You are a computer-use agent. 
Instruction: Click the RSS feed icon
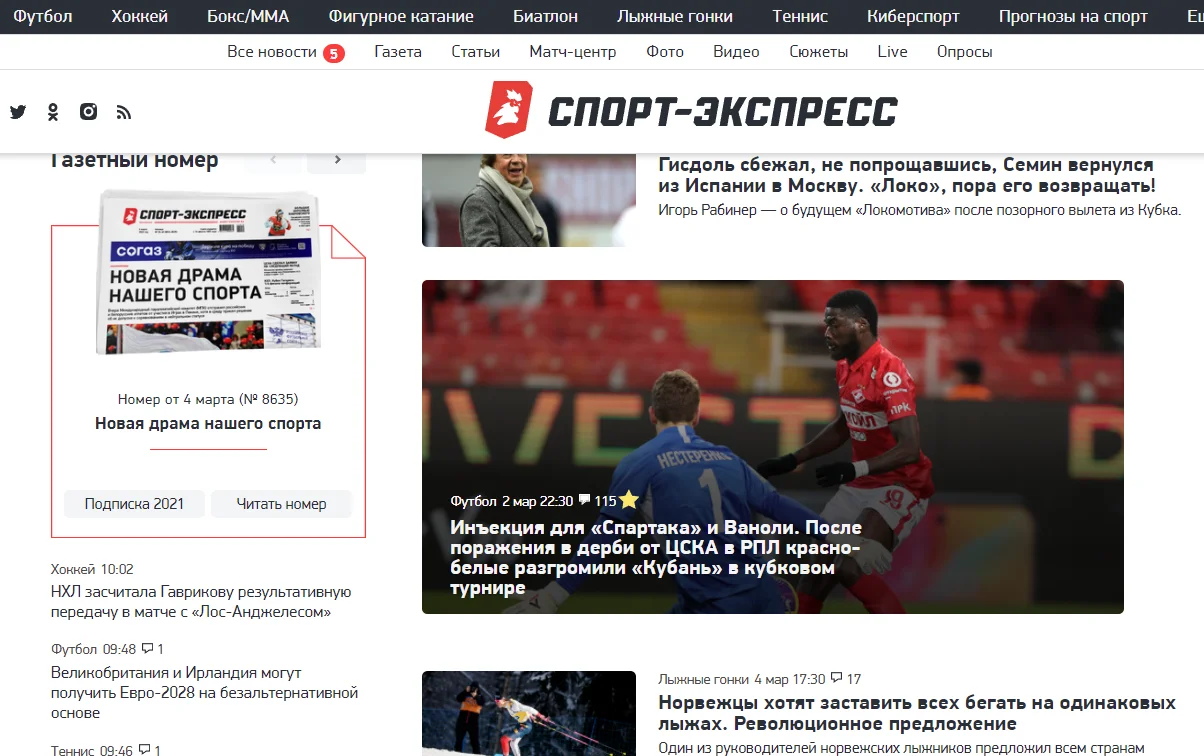click(124, 112)
